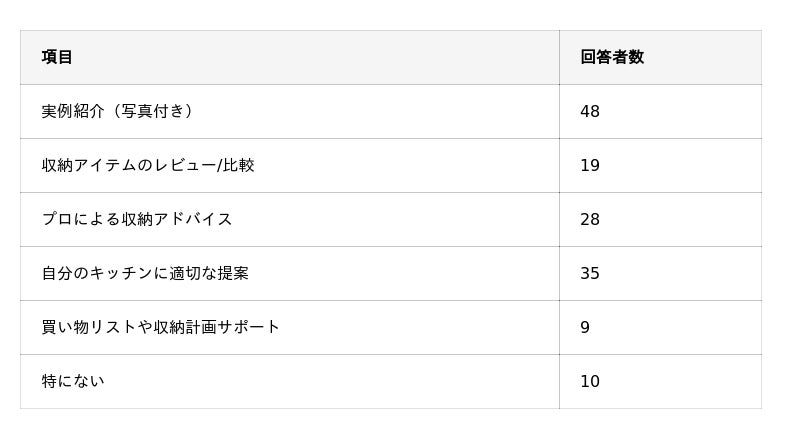Click the 回答者数 column header

(611, 57)
